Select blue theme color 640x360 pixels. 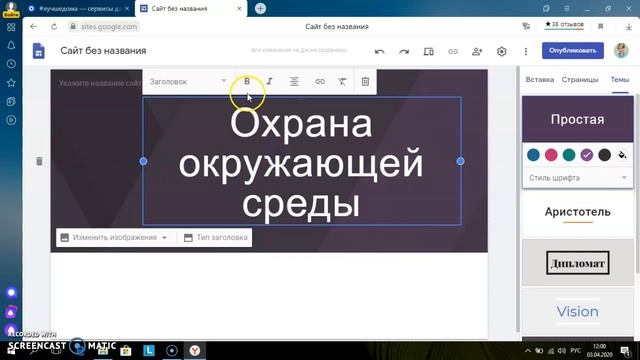[x=533, y=155]
